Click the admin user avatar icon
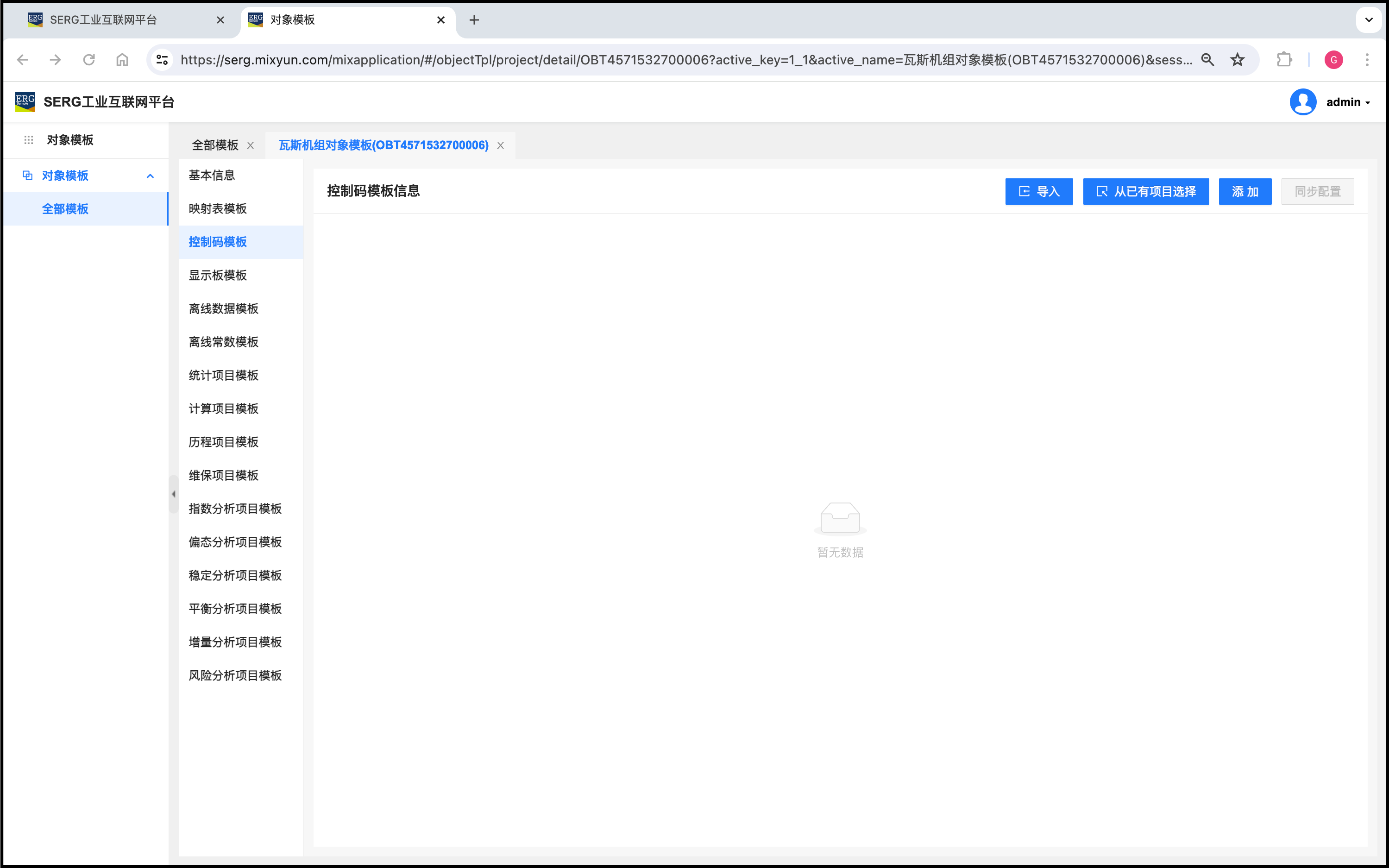This screenshot has width=1389, height=868. click(1303, 102)
